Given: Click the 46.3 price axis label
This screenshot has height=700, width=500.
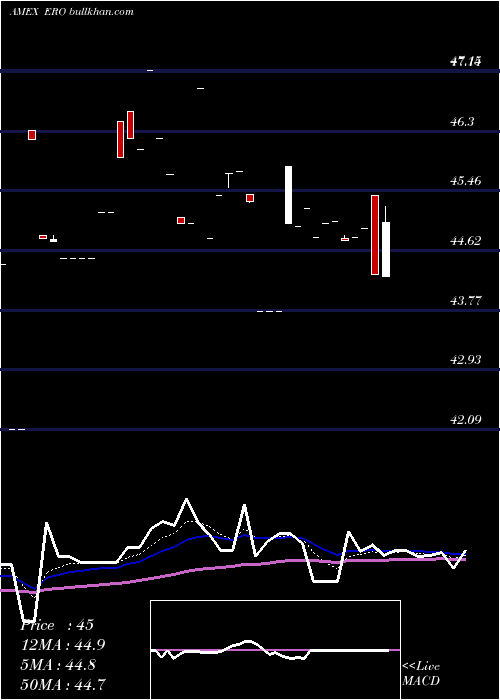Looking at the screenshot, I should coord(462,122).
